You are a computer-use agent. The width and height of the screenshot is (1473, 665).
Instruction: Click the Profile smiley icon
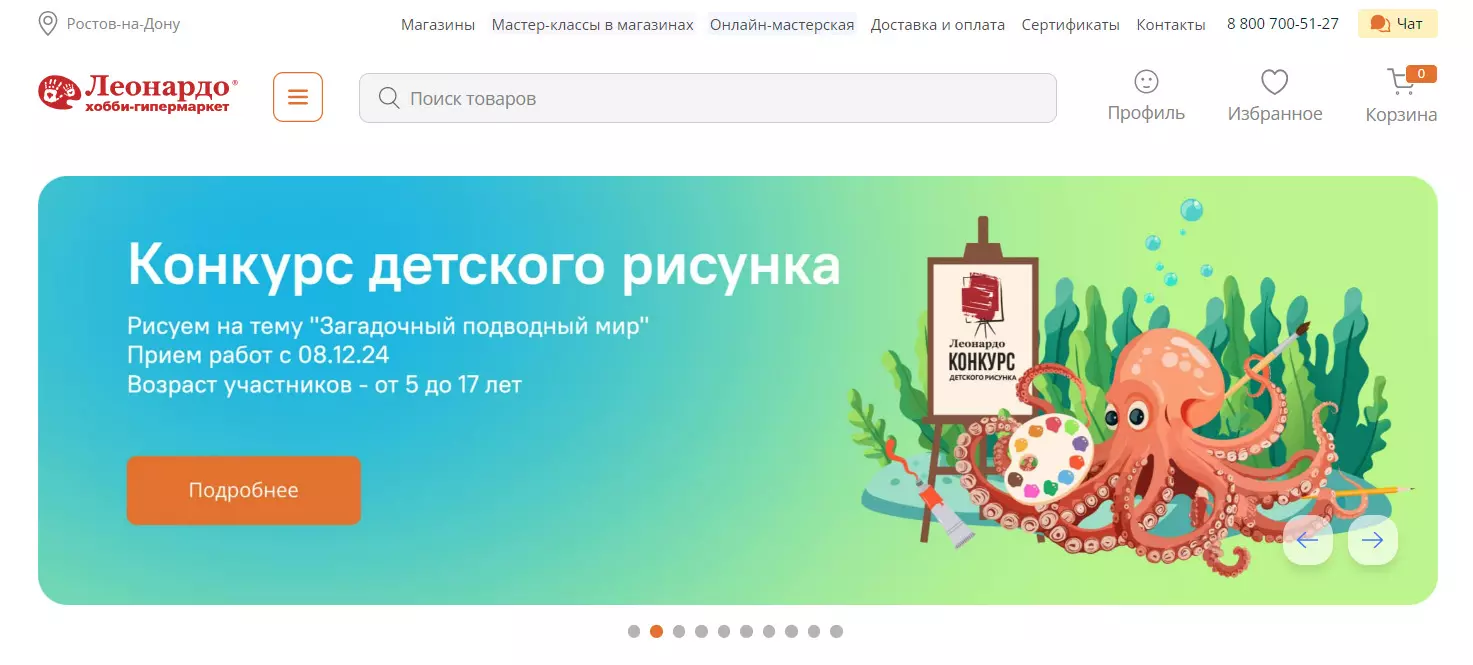1146,81
